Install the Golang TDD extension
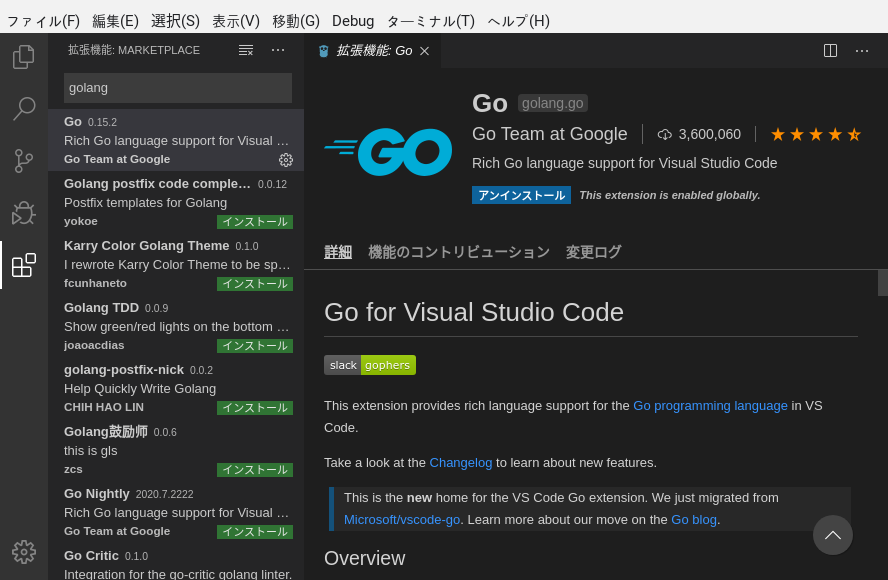Image resolution: width=888 pixels, height=580 pixels. 255,346
